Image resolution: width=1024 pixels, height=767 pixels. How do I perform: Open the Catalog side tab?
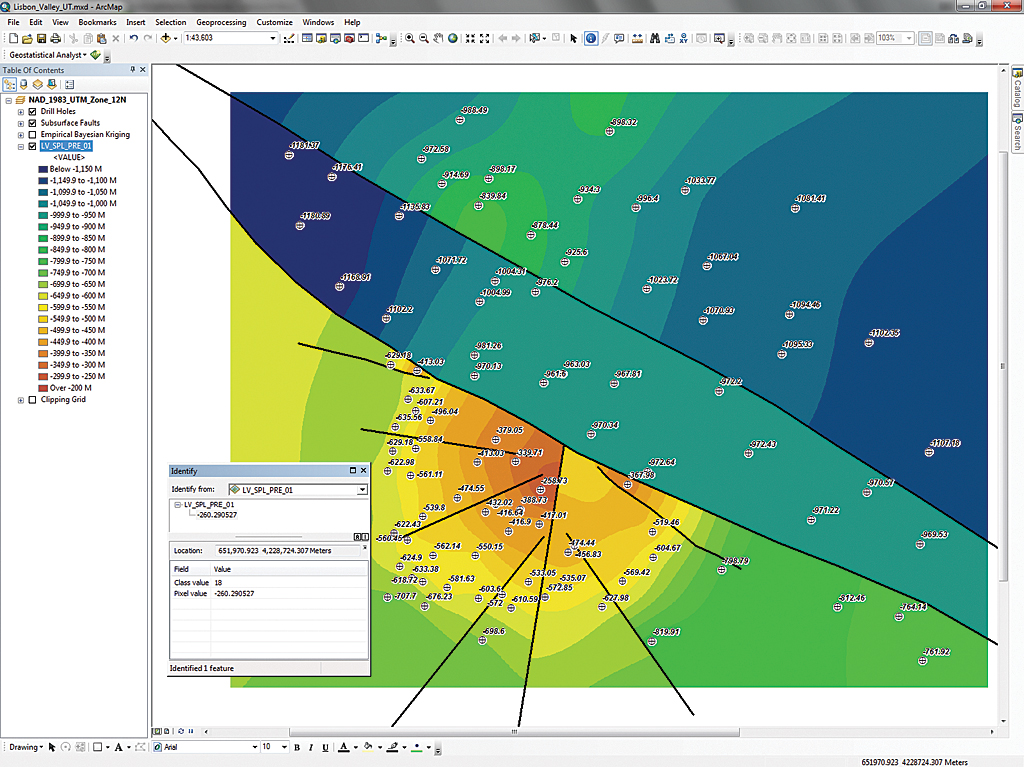1016,90
